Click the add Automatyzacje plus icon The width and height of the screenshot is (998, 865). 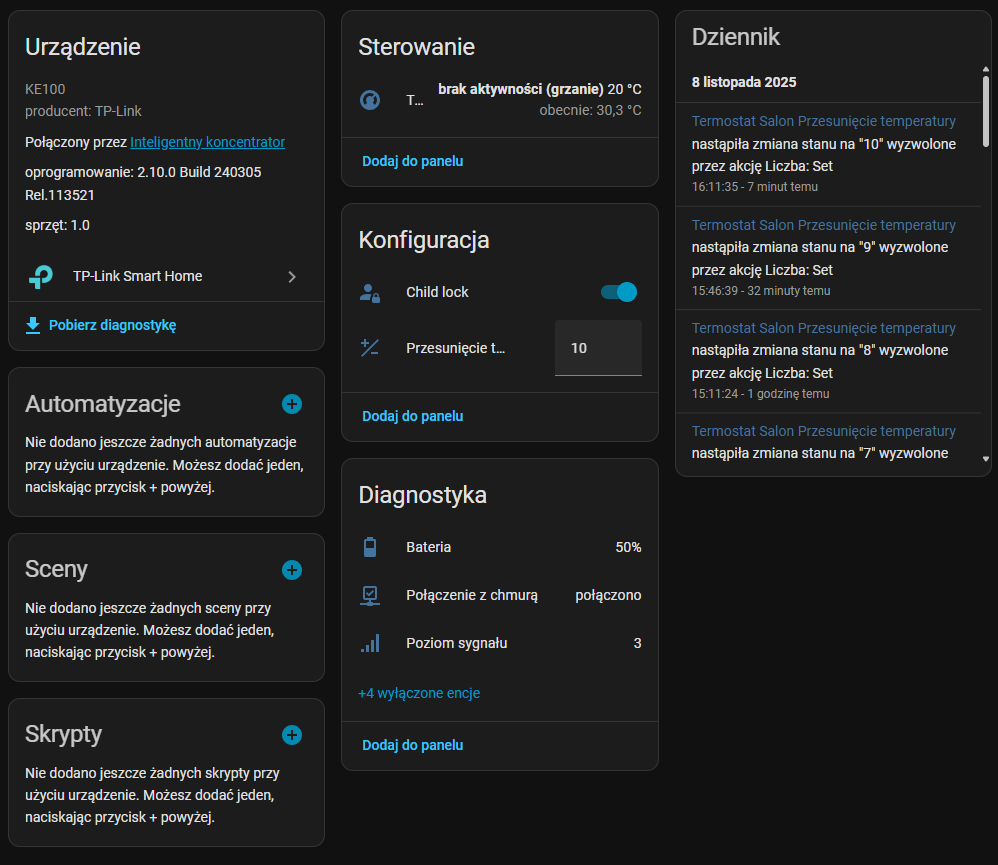click(292, 404)
